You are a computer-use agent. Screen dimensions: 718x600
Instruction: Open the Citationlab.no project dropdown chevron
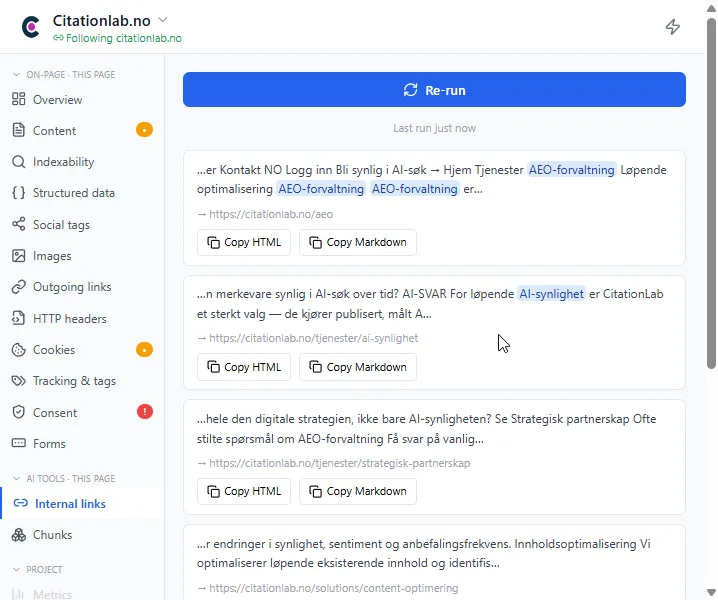pos(163,20)
